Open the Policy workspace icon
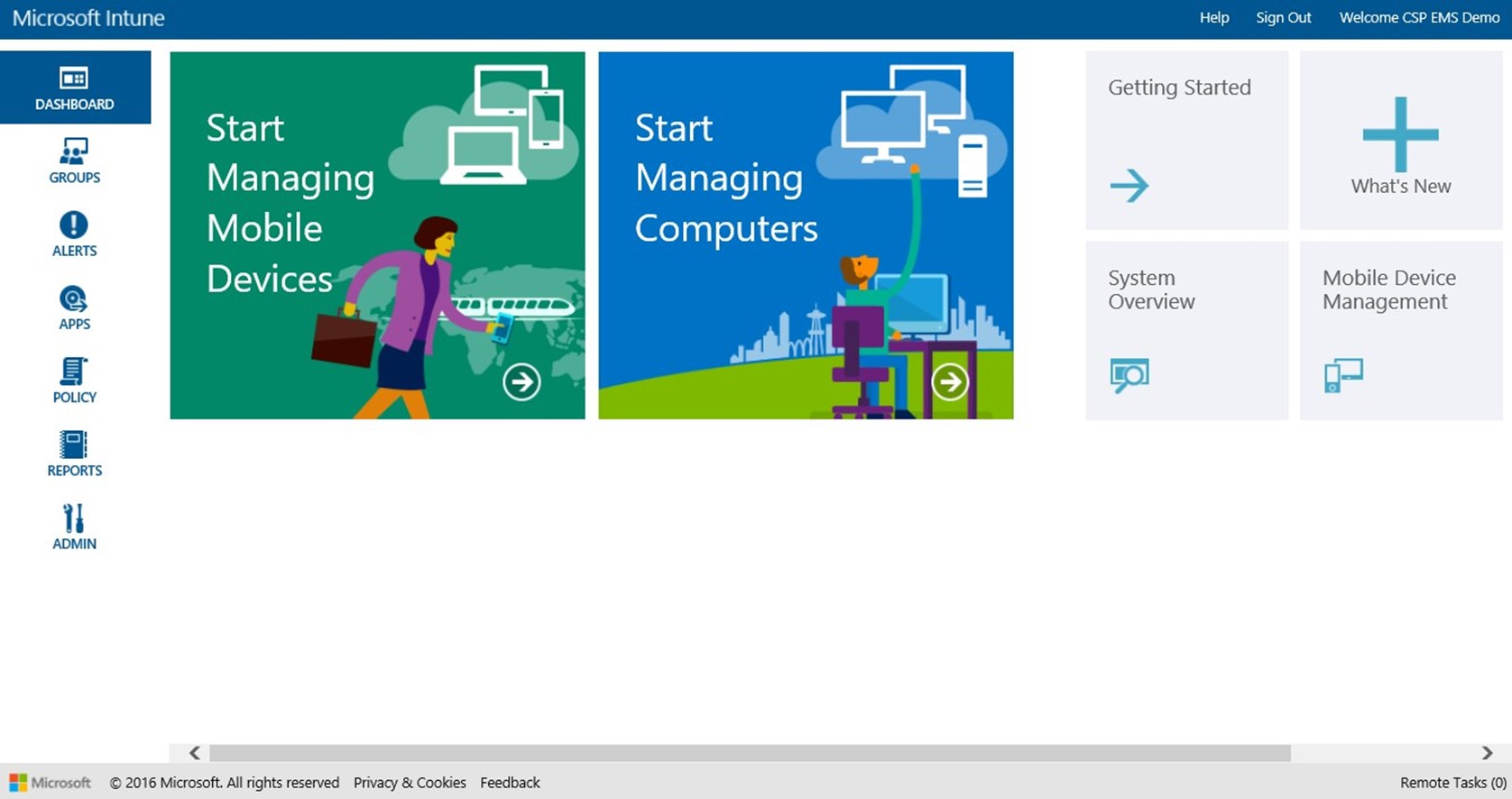 click(74, 371)
